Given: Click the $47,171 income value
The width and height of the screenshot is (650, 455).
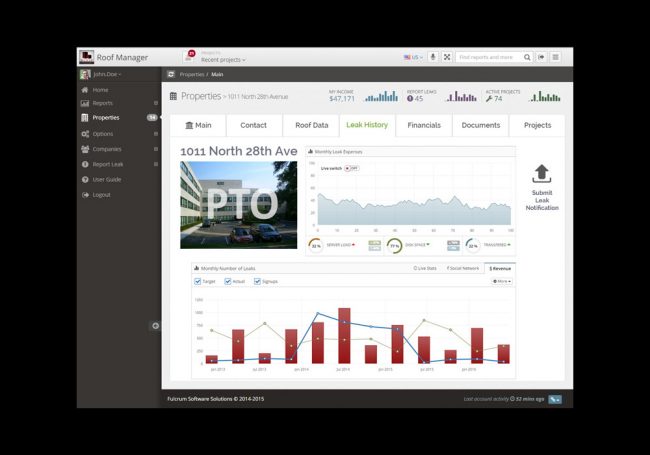Looking at the screenshot, I should pyautogui.click(x=342, y=99).
